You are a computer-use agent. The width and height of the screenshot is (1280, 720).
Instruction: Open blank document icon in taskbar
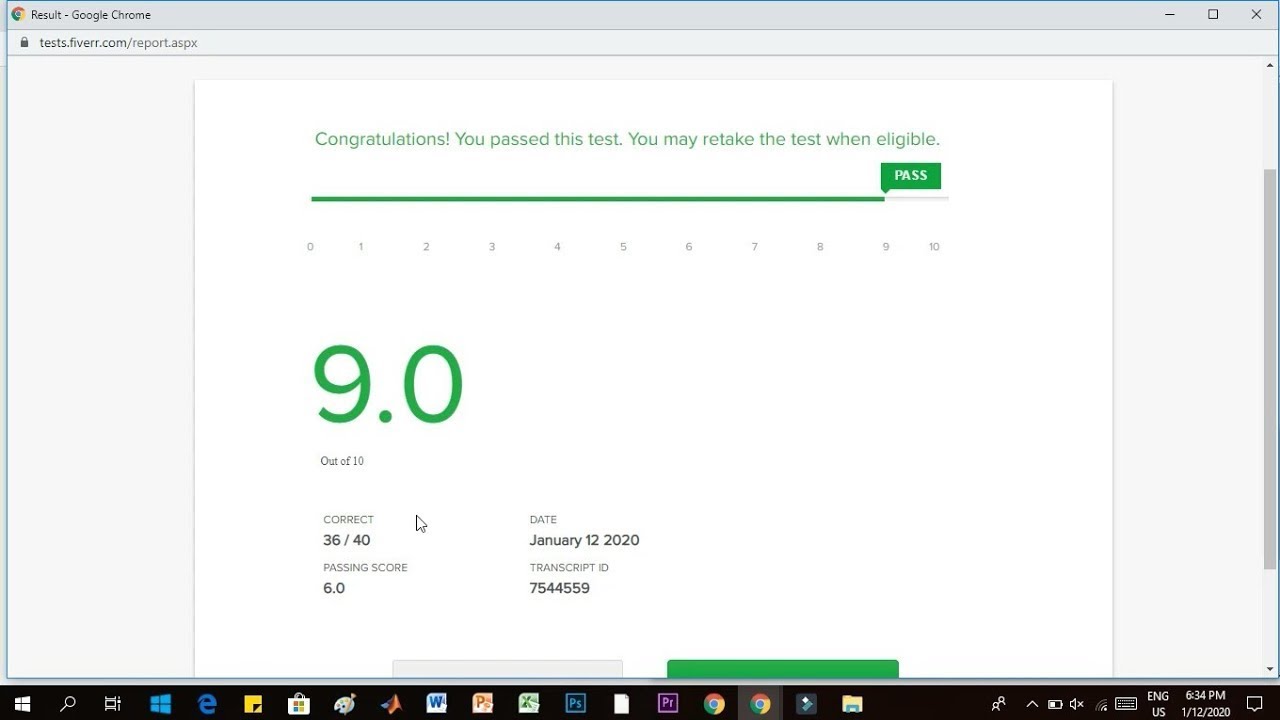pyautogui.click(x=621, y=703)
